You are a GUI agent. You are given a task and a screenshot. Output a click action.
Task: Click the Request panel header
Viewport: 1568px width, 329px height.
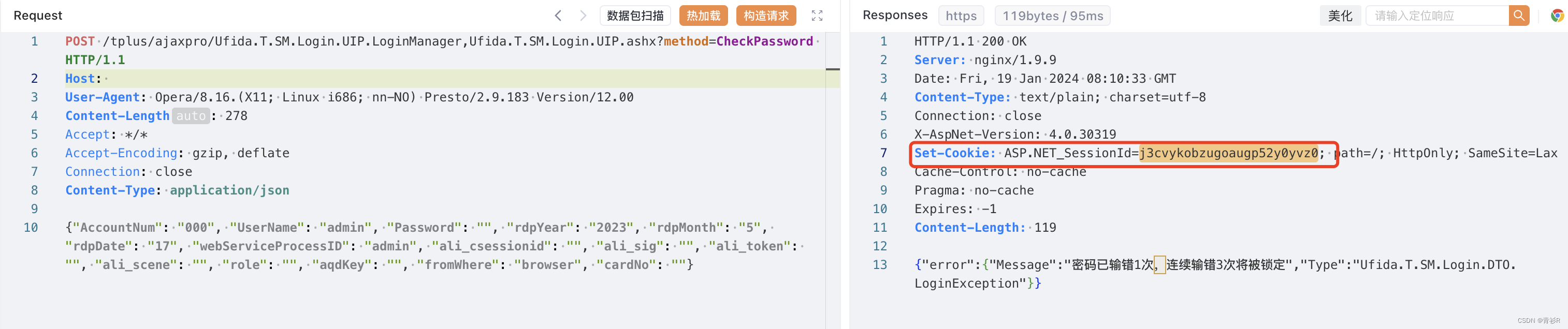coord(38,15)
